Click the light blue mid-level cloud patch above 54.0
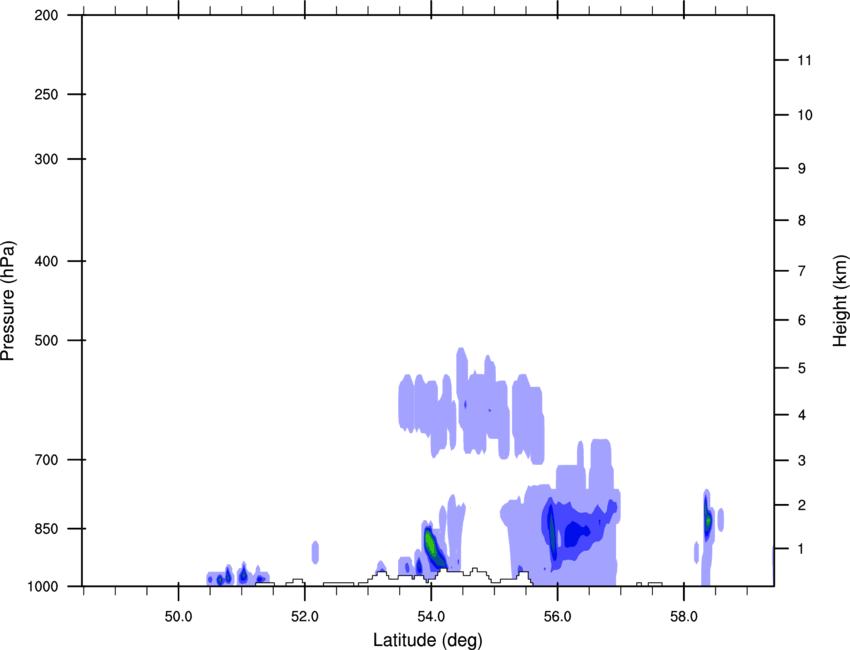 [470, 410]
